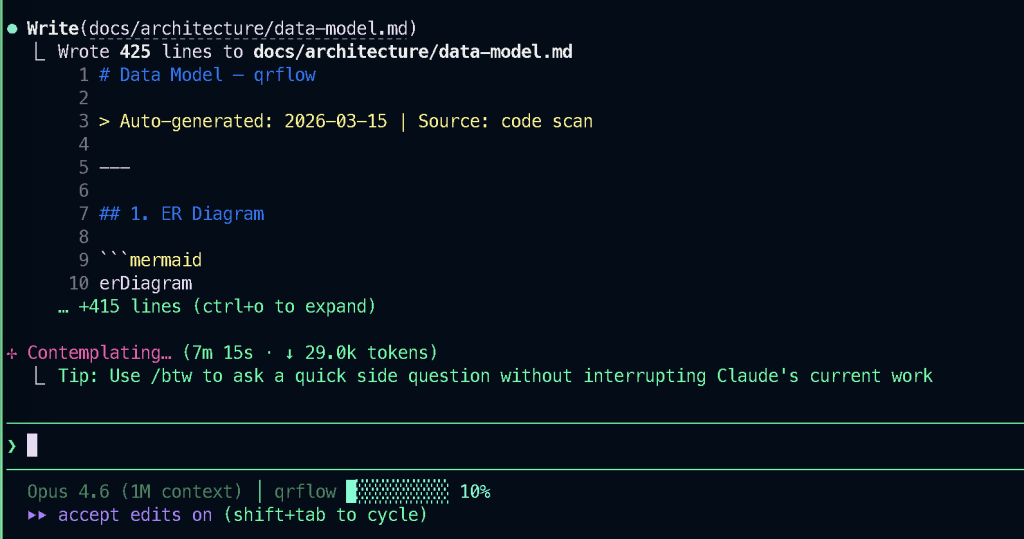Click the double-arrow accept edits icon
The width and height of the screenshot is (1024, 539).
37,515
